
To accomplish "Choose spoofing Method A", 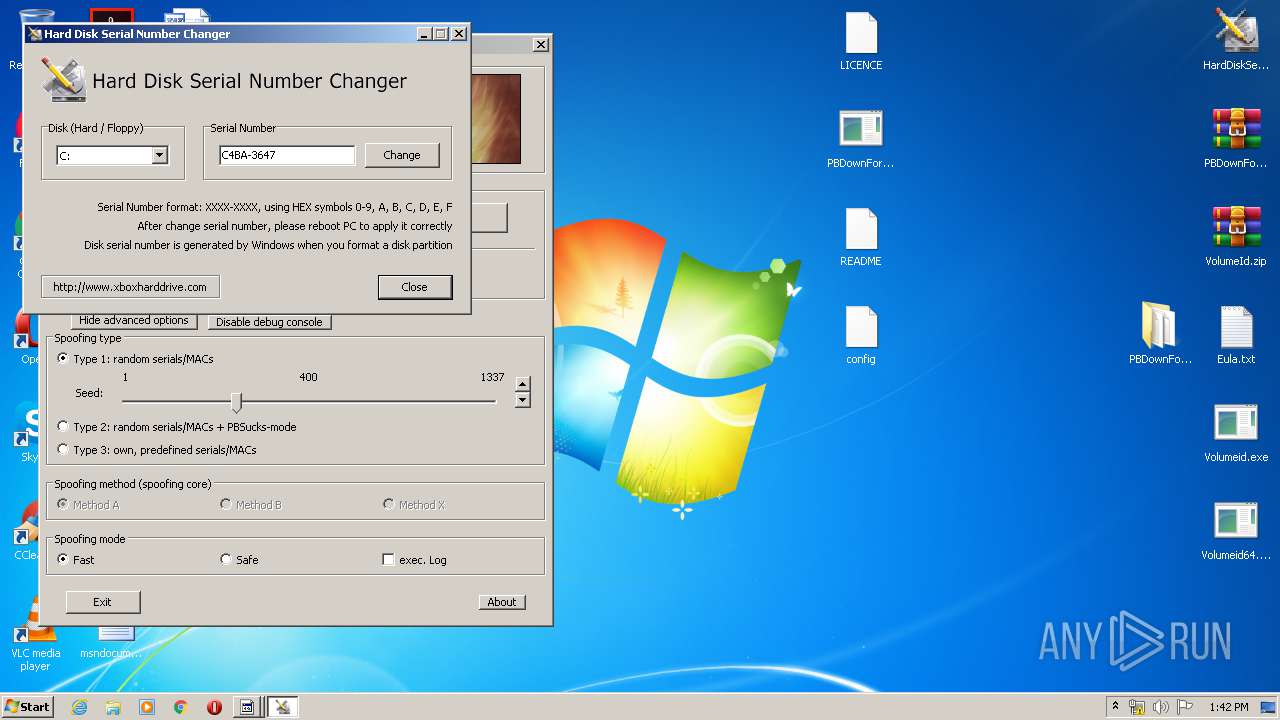I will 88,505.
